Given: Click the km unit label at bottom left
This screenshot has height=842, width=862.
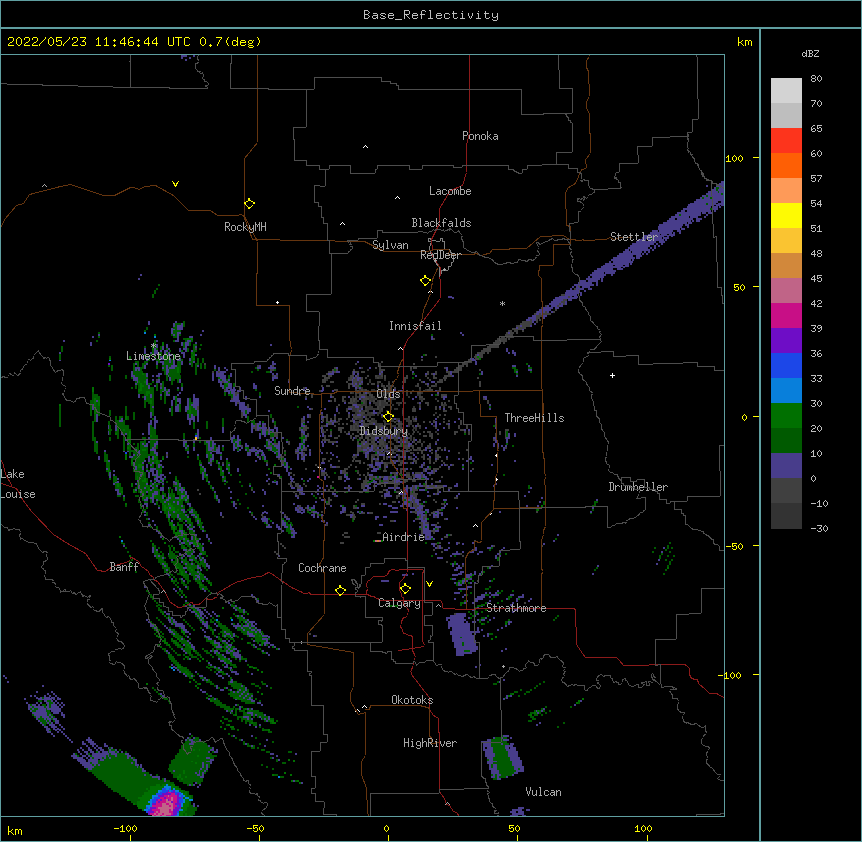Looking at the screenshot, I should pyautogui.click(x=15, y=830).
